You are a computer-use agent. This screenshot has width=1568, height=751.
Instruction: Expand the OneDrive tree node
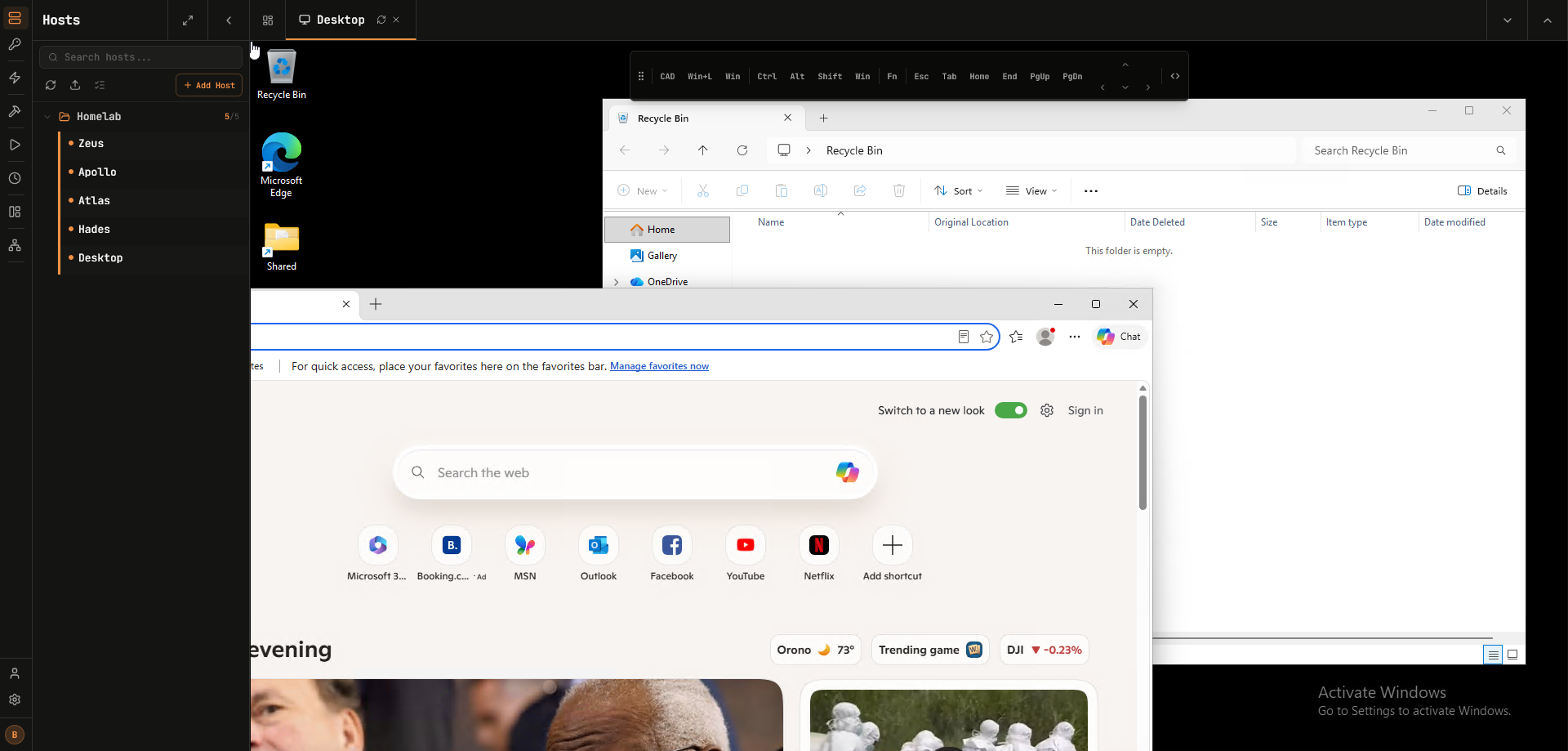click(x=617, y=282)
